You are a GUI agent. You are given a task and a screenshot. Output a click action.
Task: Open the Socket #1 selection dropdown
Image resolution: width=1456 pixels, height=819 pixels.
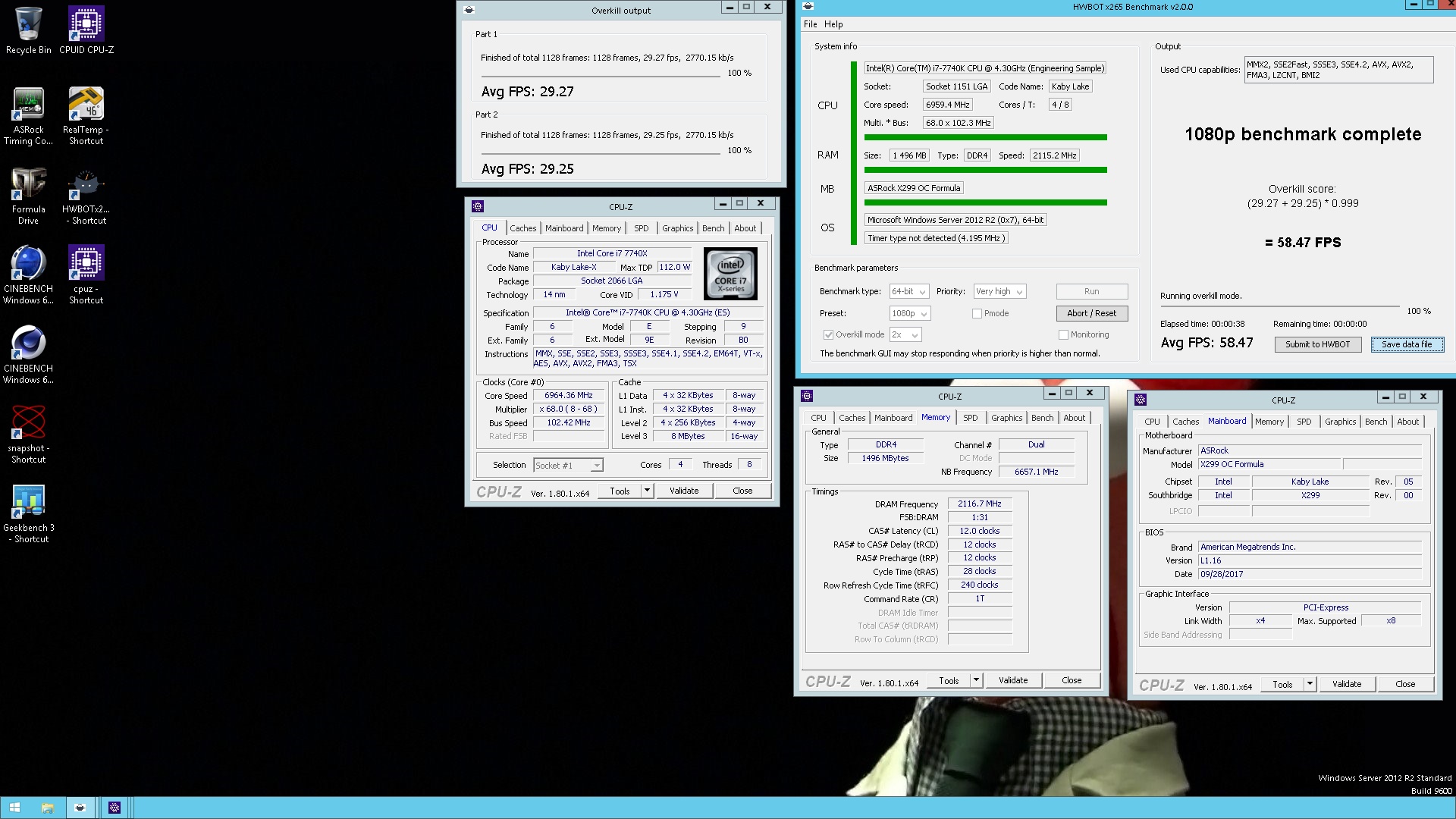coord(568,466)
